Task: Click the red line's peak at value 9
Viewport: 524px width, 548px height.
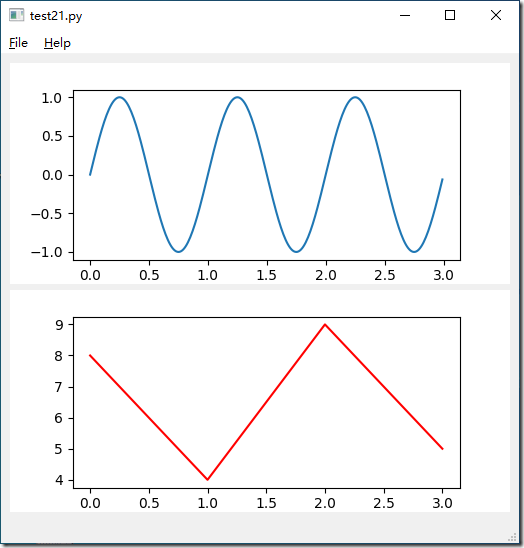Action: coord(325,325)
